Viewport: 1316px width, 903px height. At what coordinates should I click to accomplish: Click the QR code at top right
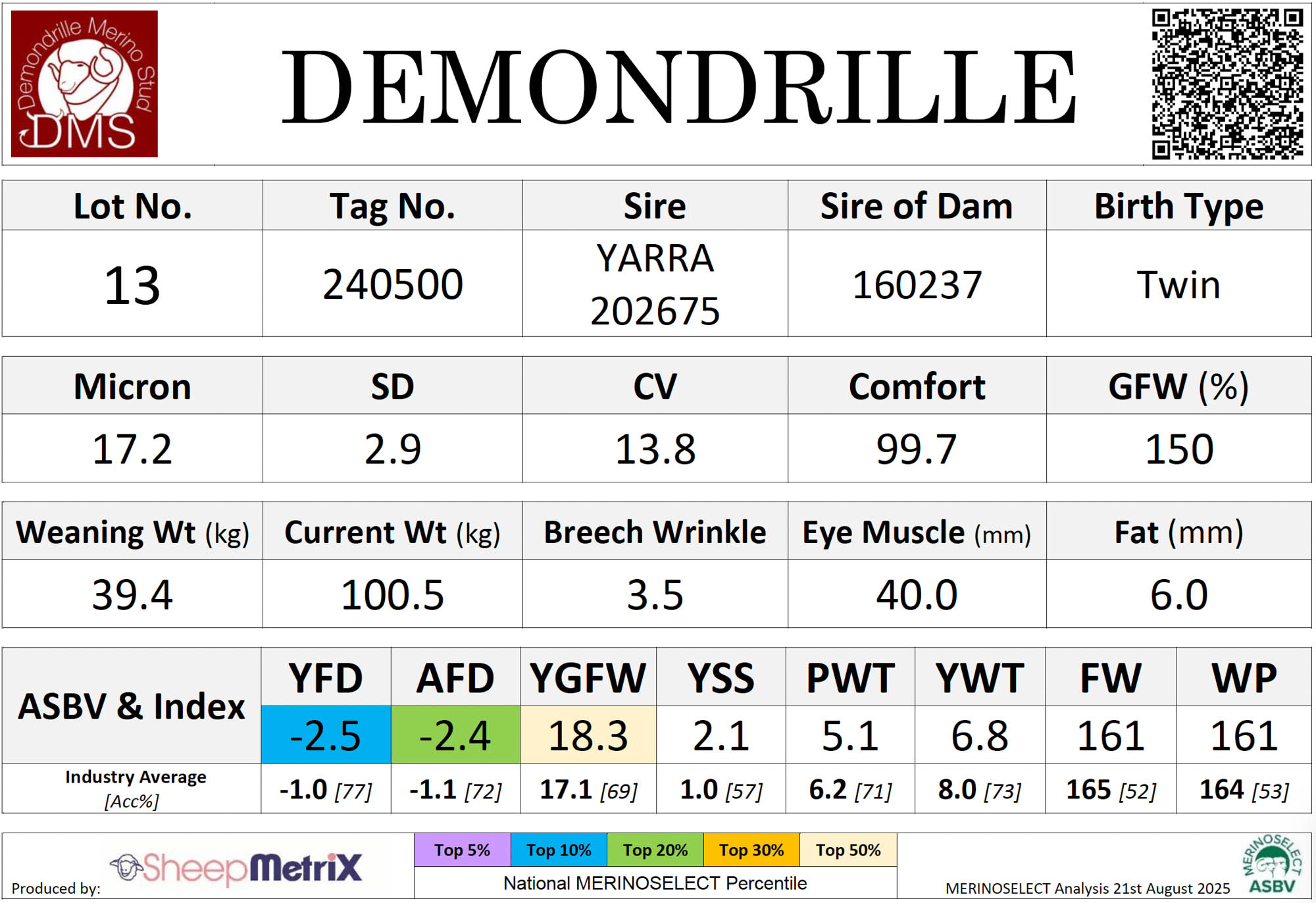point(1227,84)
